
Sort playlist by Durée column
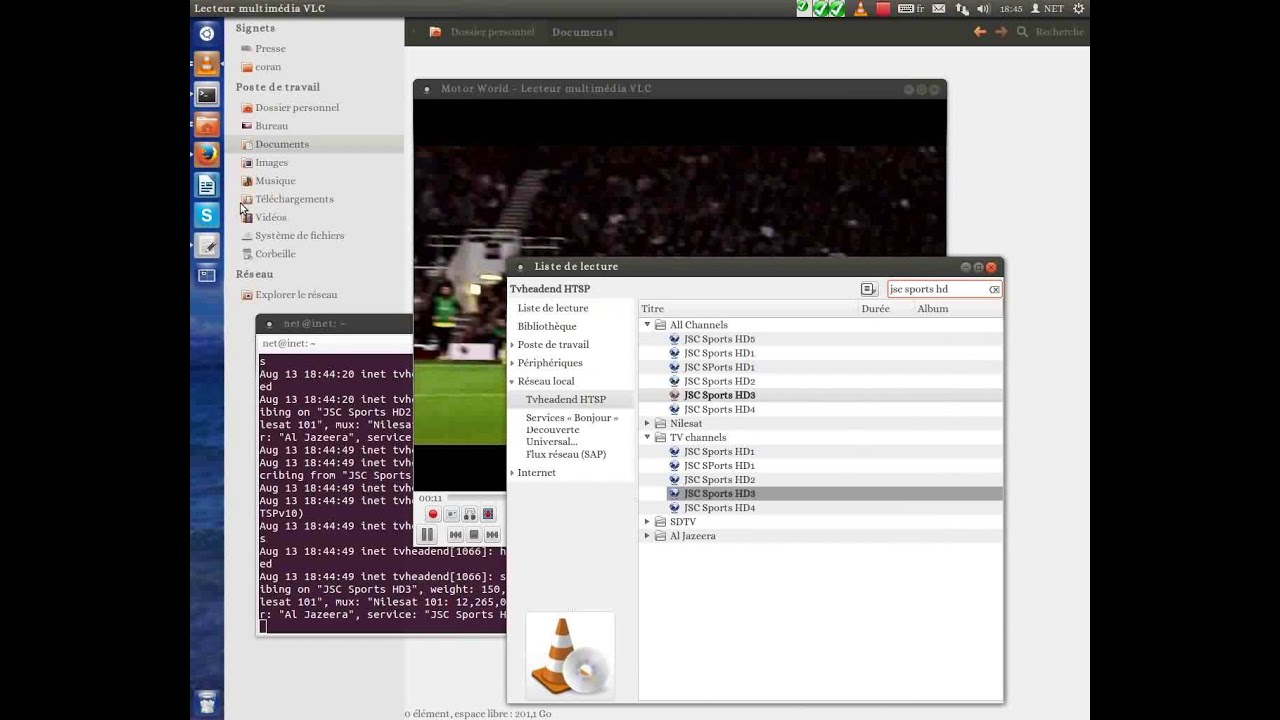tap(886, 309)
